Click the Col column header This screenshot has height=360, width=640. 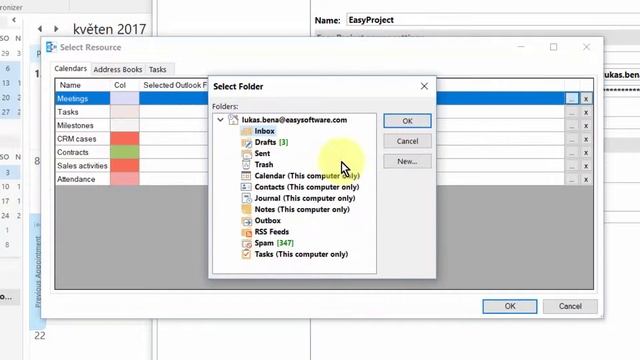(x=124, y=85)
